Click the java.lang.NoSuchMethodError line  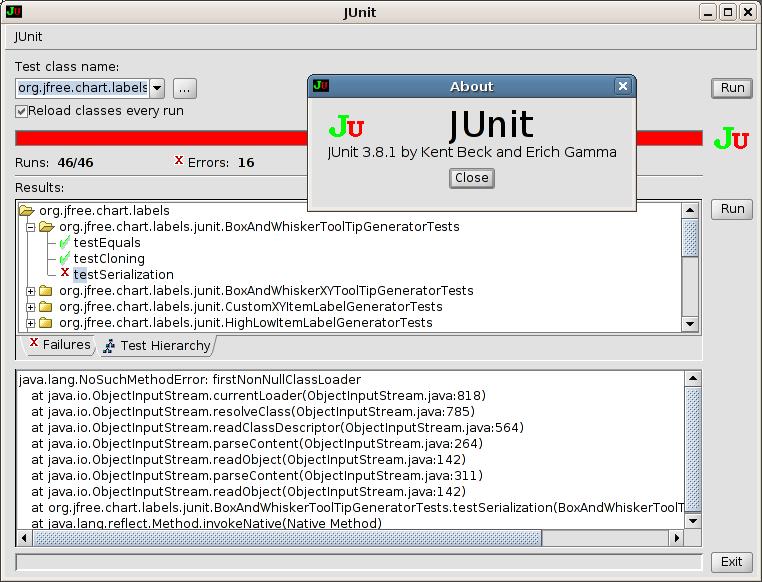(190, 379)
